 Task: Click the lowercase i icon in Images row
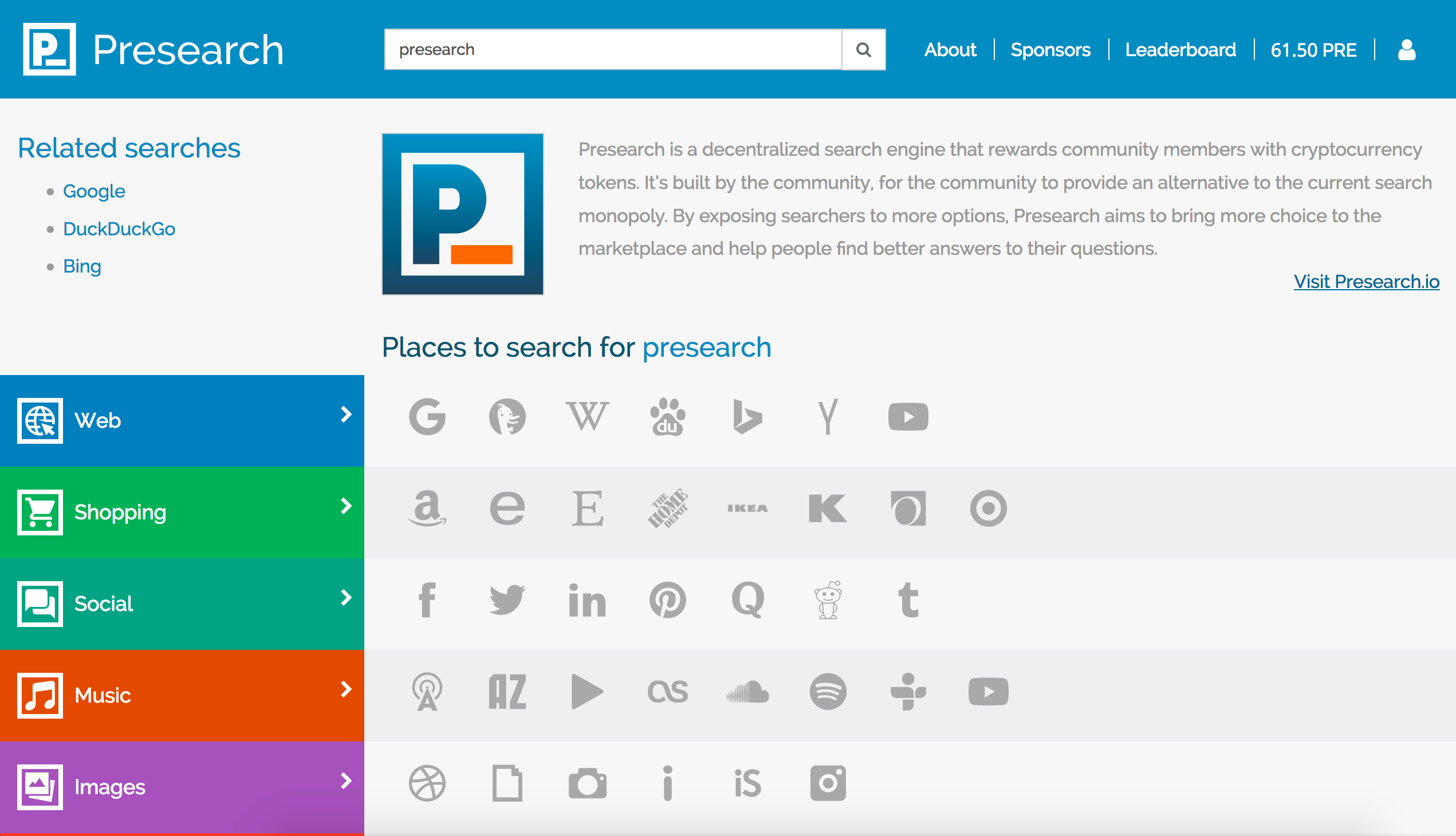tap(667, 783)
